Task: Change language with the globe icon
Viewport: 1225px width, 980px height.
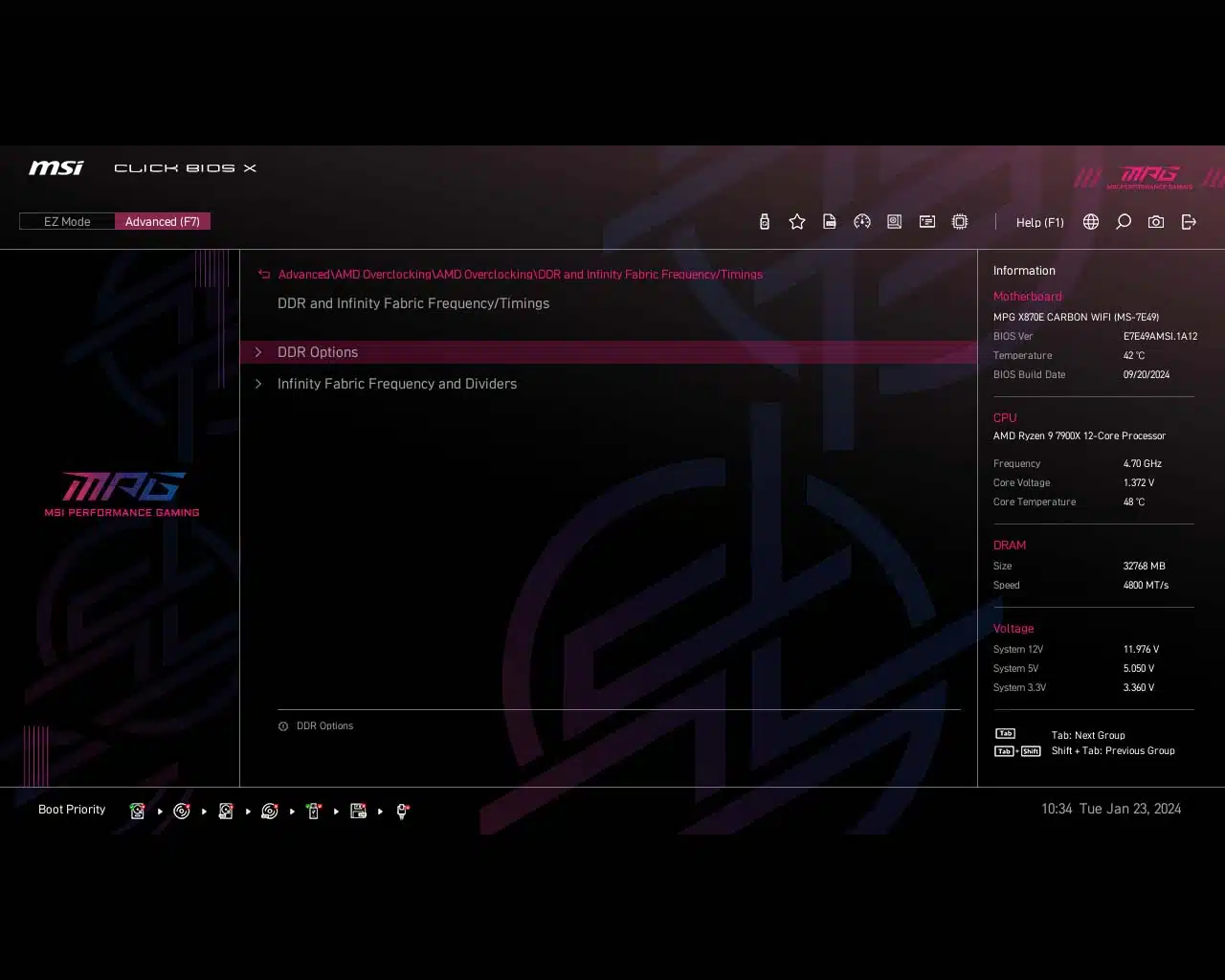Action: [x=1091, y=222]
